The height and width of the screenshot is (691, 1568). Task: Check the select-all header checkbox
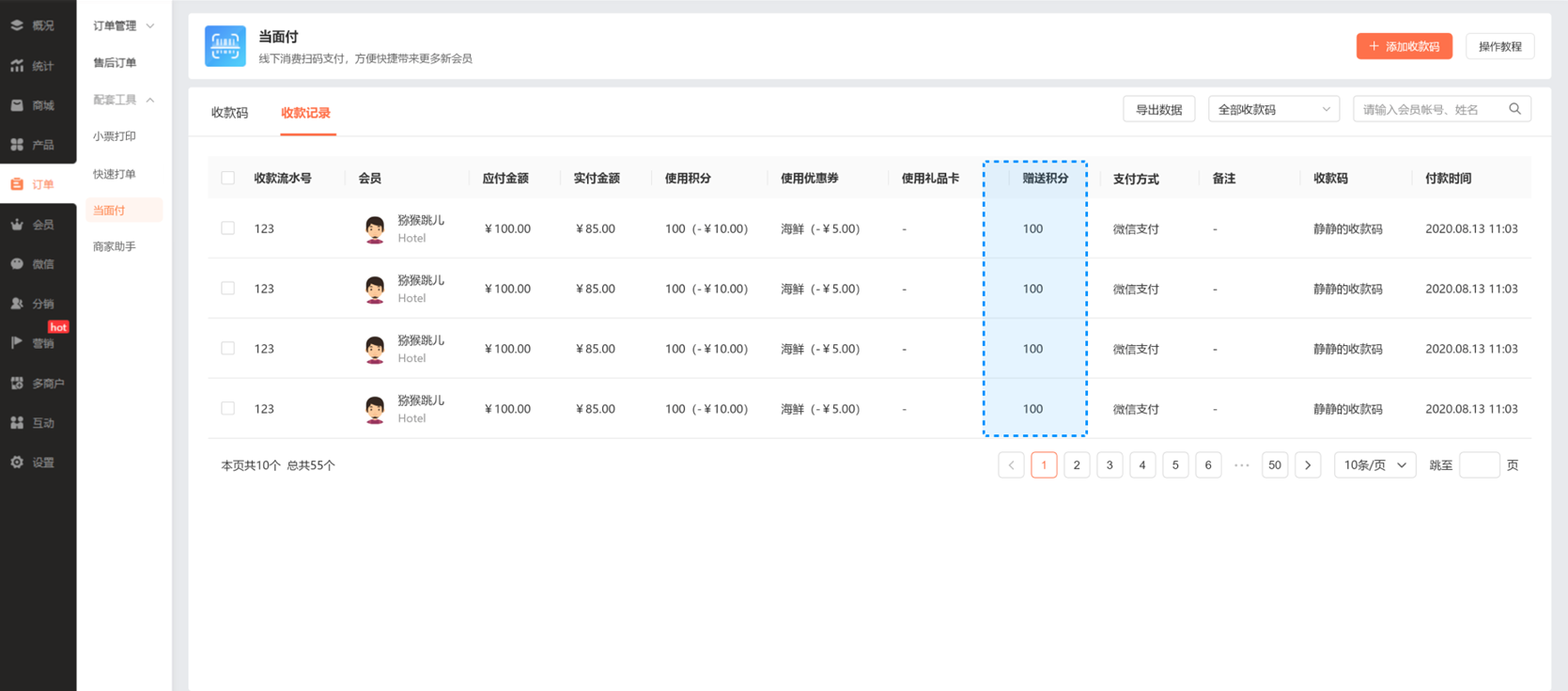pyautogui.click(x=228, y=178)
